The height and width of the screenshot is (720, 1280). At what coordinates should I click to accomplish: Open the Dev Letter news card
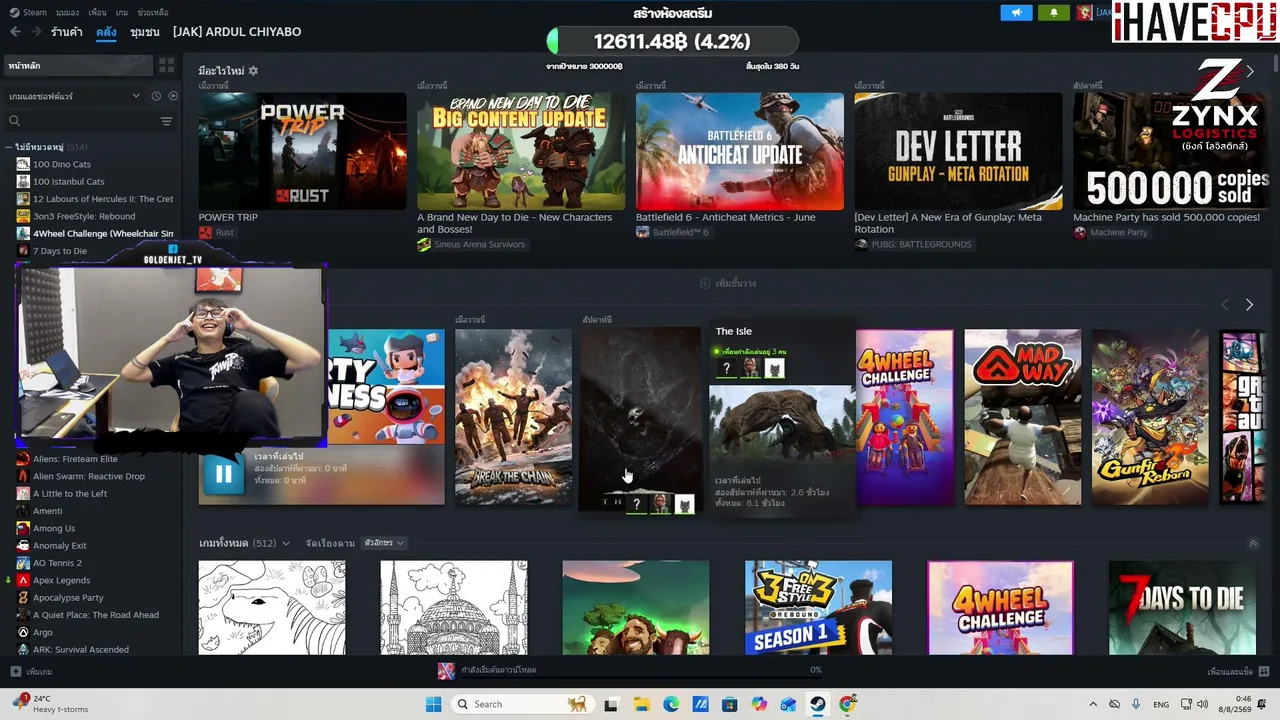958,152
